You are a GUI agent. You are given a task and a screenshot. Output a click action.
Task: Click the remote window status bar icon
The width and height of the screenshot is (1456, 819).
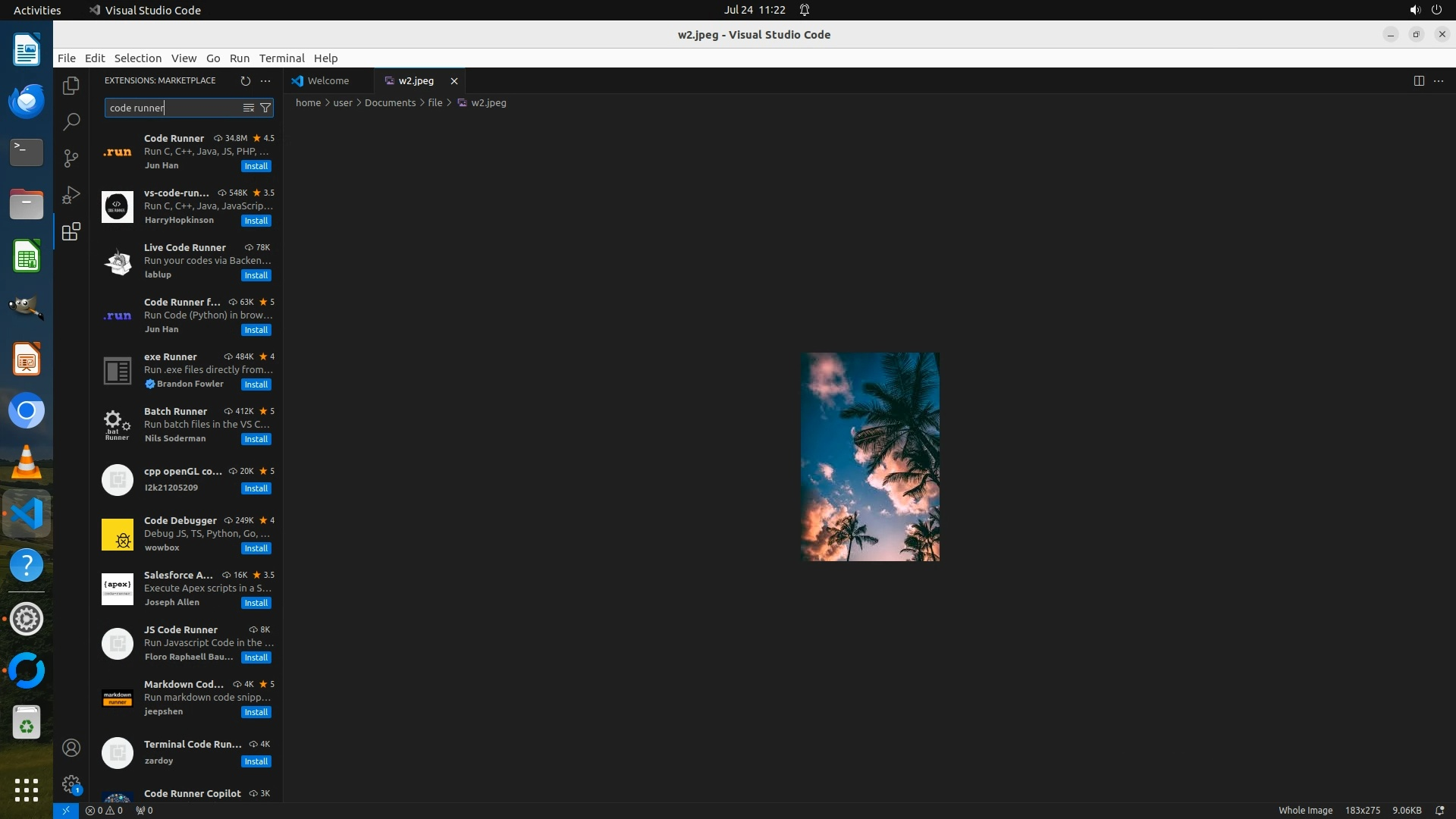tap(66, 810)
